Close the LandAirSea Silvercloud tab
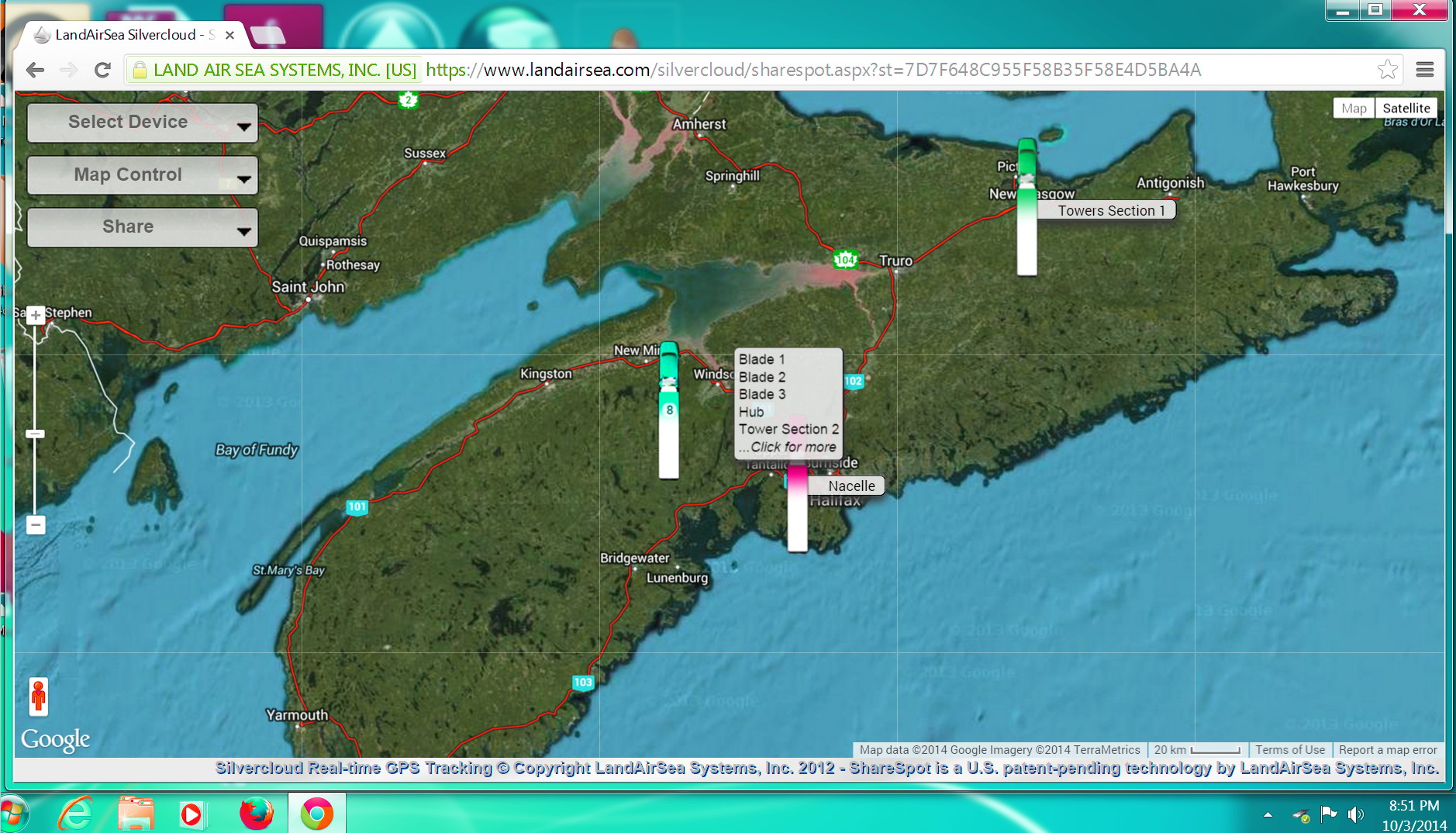 tap(229, 35)
